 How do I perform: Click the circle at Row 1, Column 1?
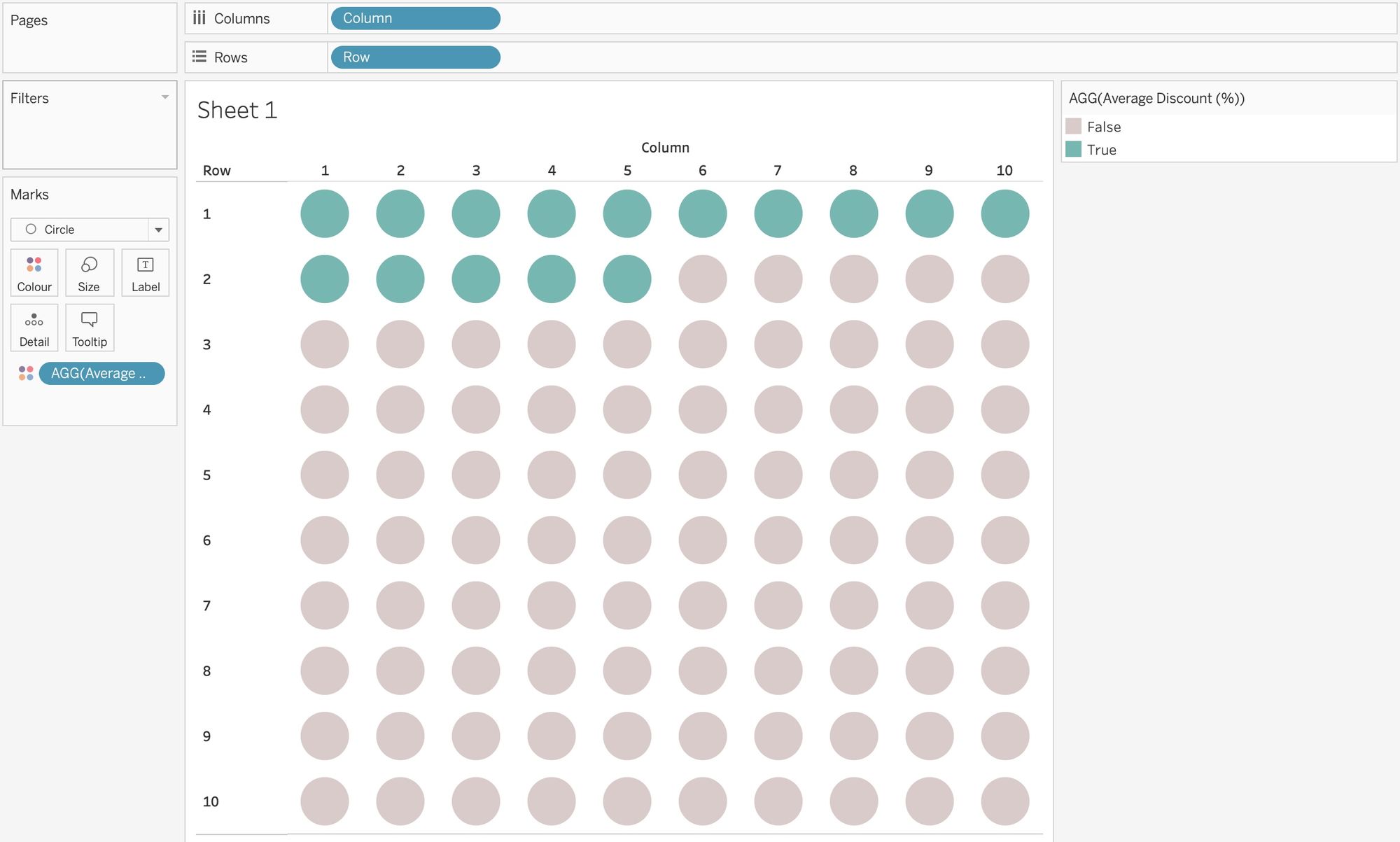(325, 213)
